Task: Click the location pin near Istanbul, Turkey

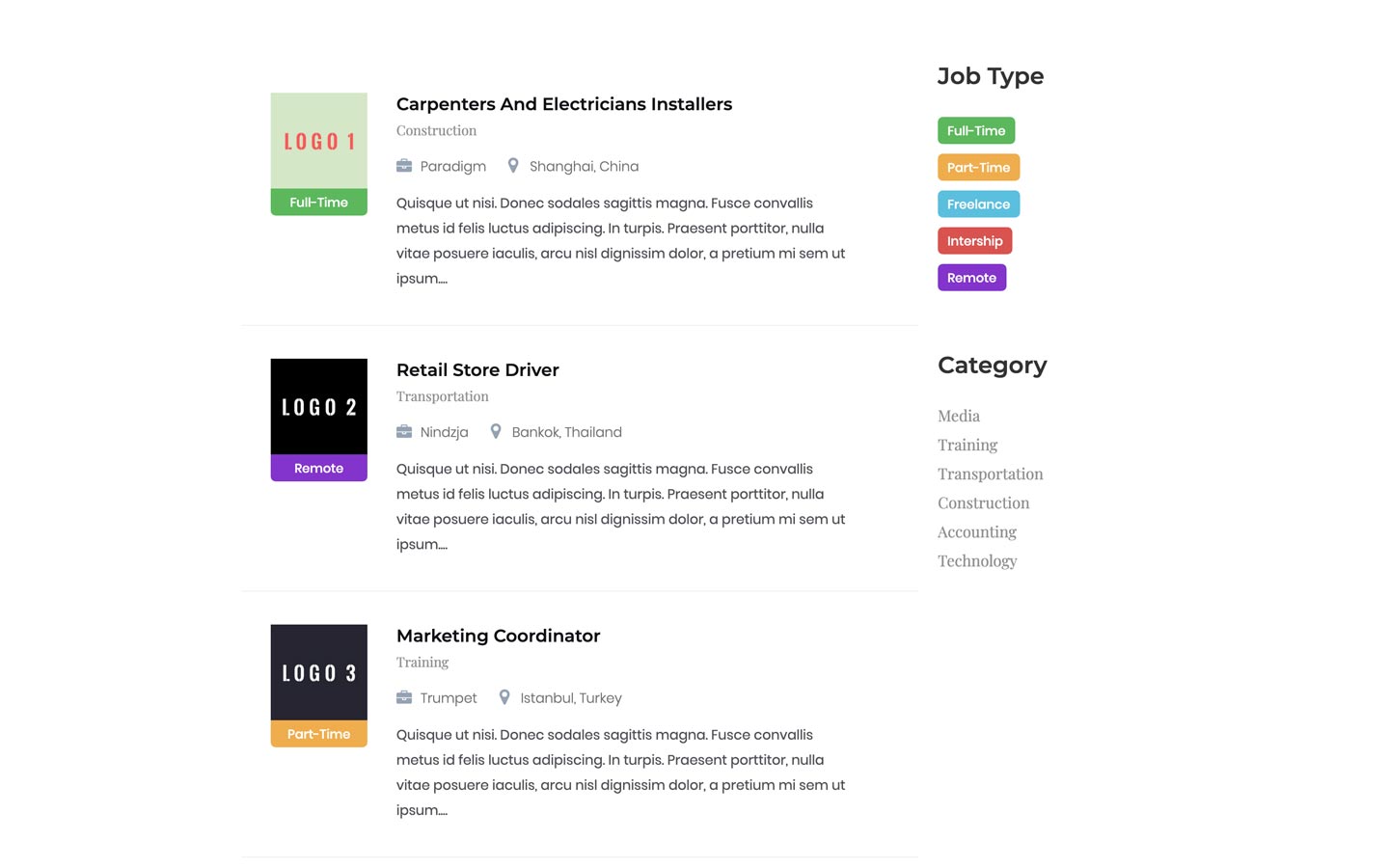Action: point(504,696)
